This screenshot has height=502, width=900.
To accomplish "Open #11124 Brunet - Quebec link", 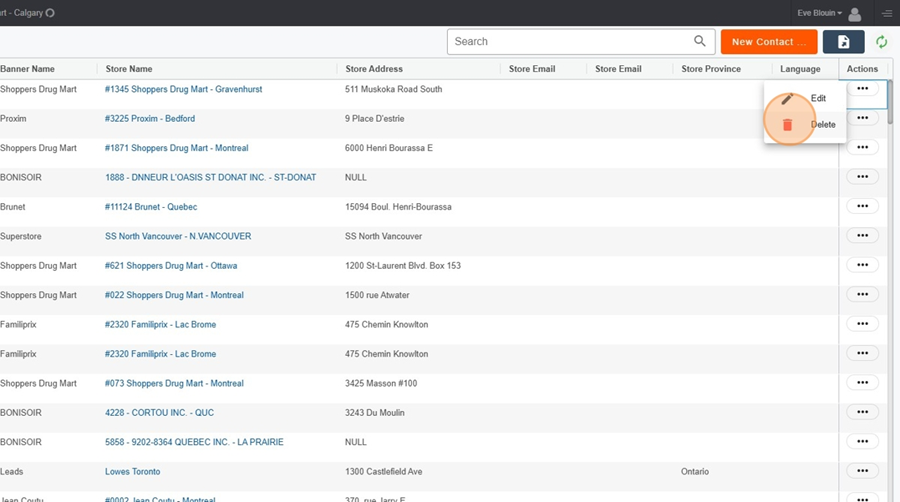I will click(x=151, y=207).
